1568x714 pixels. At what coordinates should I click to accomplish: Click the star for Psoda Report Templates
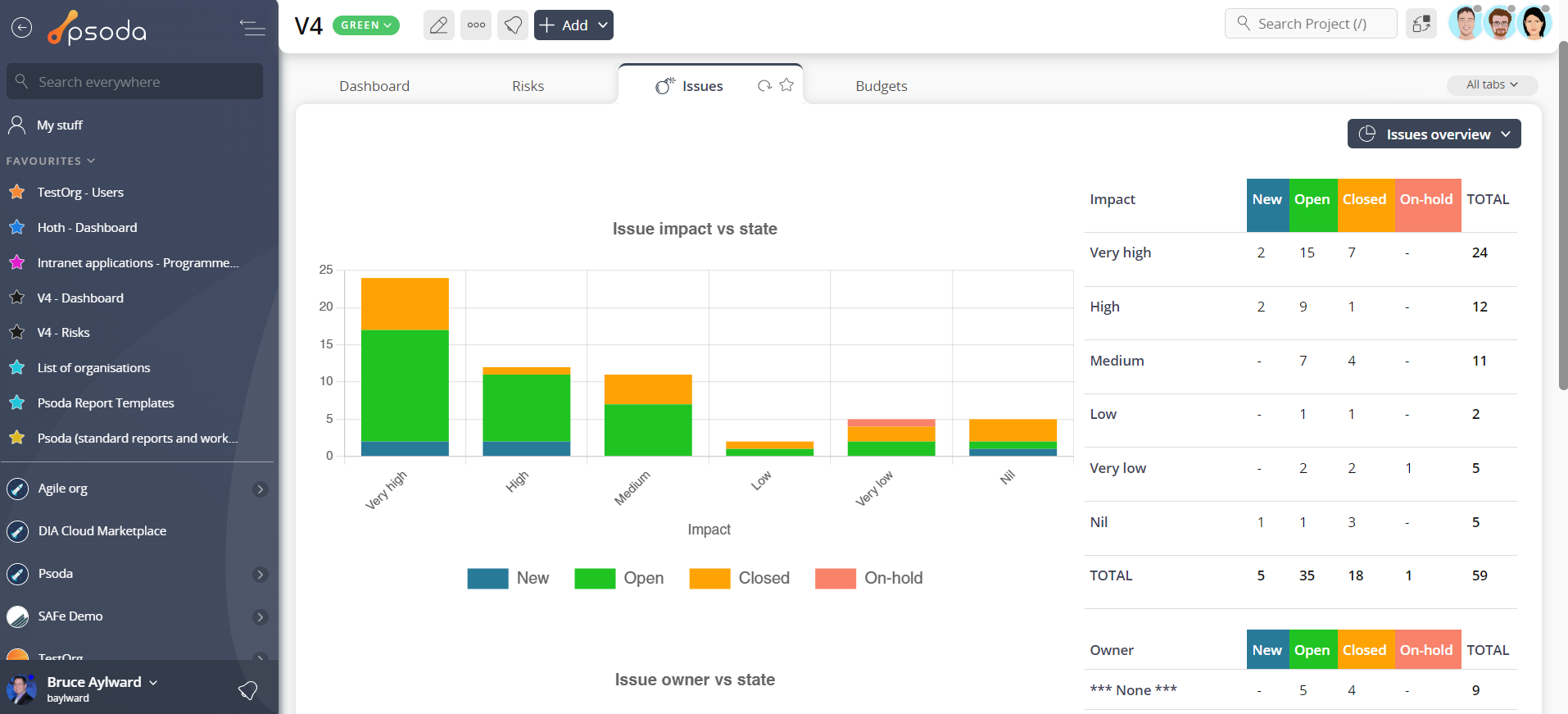pos(16,402)
